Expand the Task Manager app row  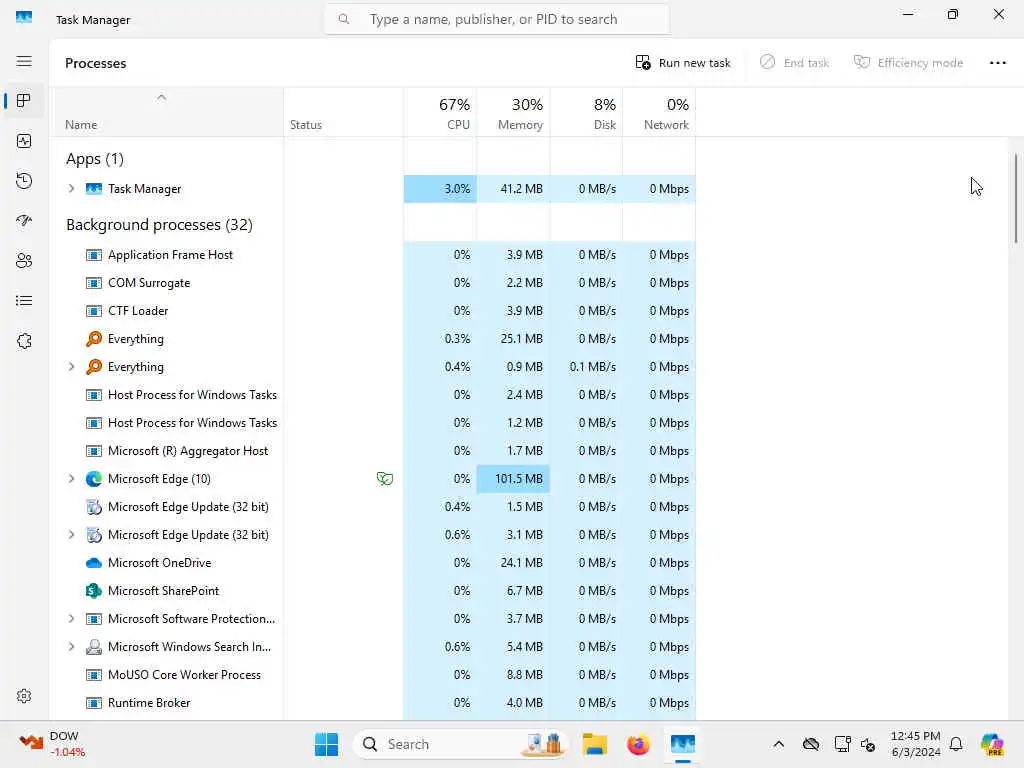[71, 189]
